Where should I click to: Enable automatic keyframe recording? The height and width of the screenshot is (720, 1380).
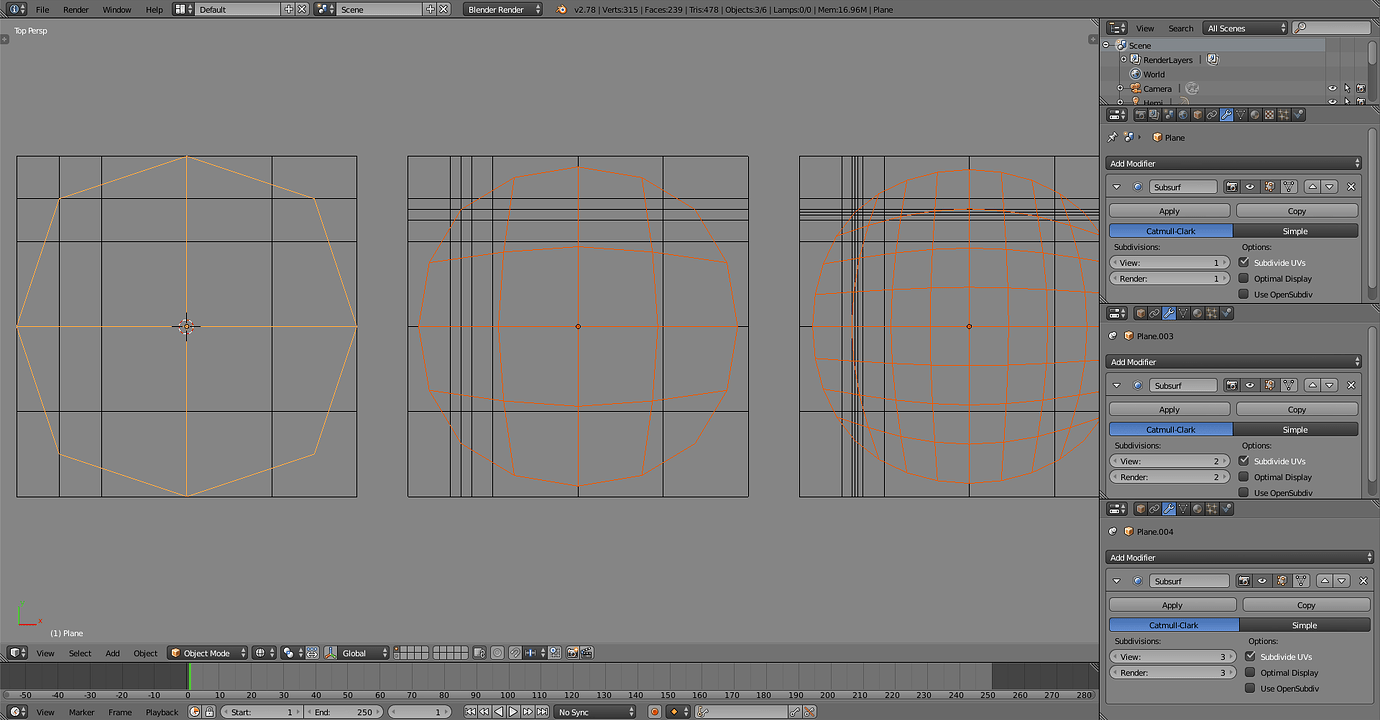pyautogui.click(x=655, y=712)
